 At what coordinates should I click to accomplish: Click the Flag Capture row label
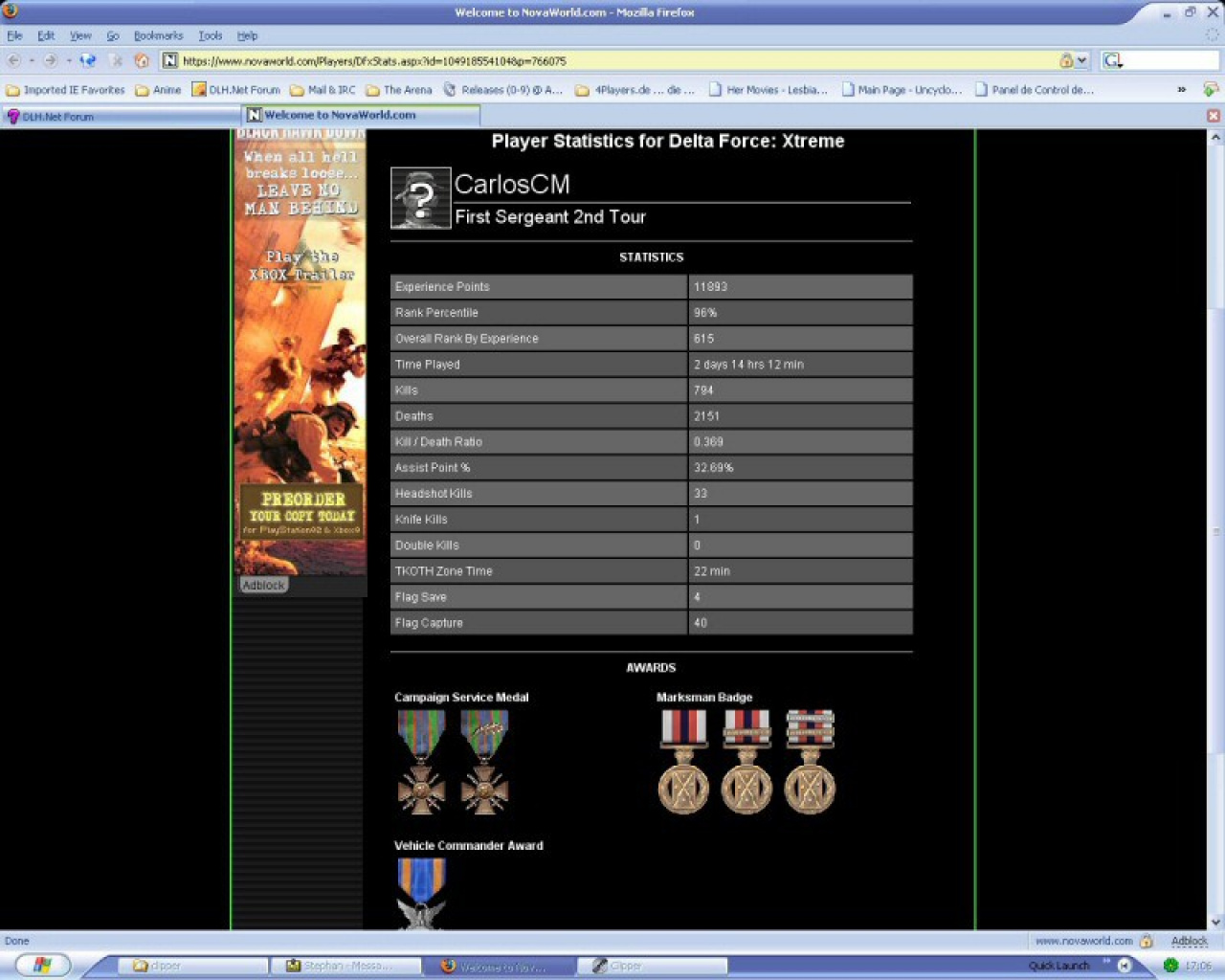click(429, 623)
